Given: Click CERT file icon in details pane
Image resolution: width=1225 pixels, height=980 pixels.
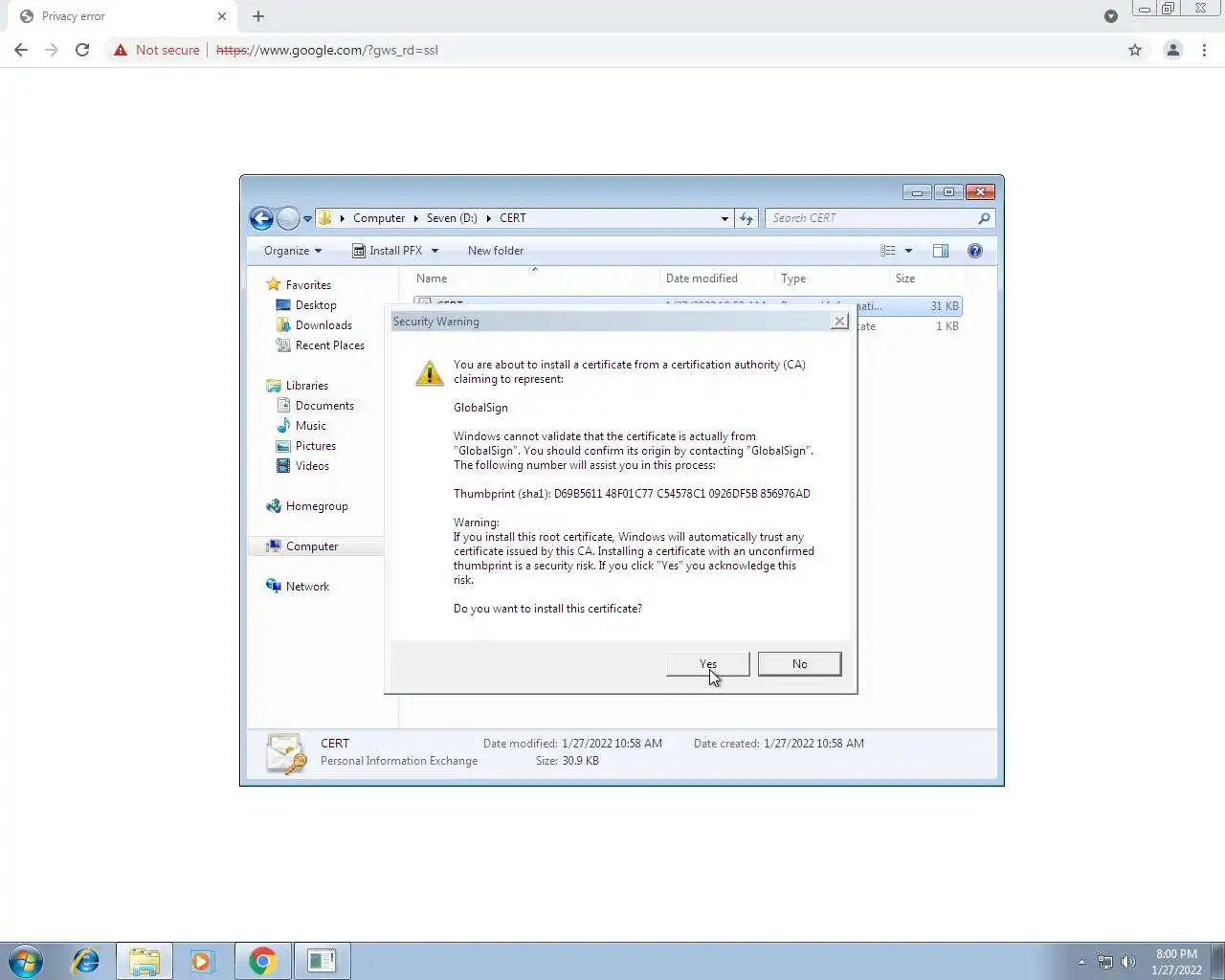Looking at the screenshot, I should pyautogui.click(x=286, y=753).
